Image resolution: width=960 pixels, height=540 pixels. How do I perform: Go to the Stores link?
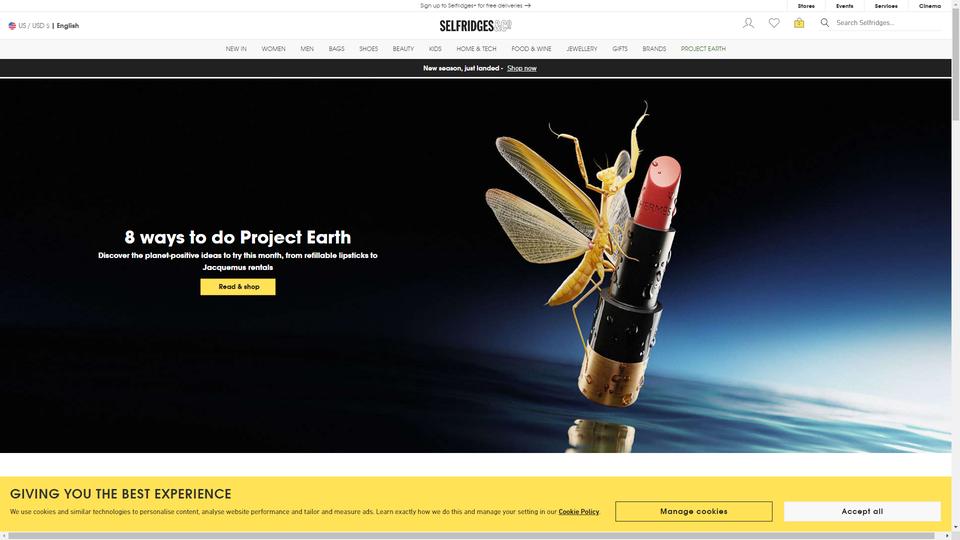pyautogui.click(x=806, y=6)
